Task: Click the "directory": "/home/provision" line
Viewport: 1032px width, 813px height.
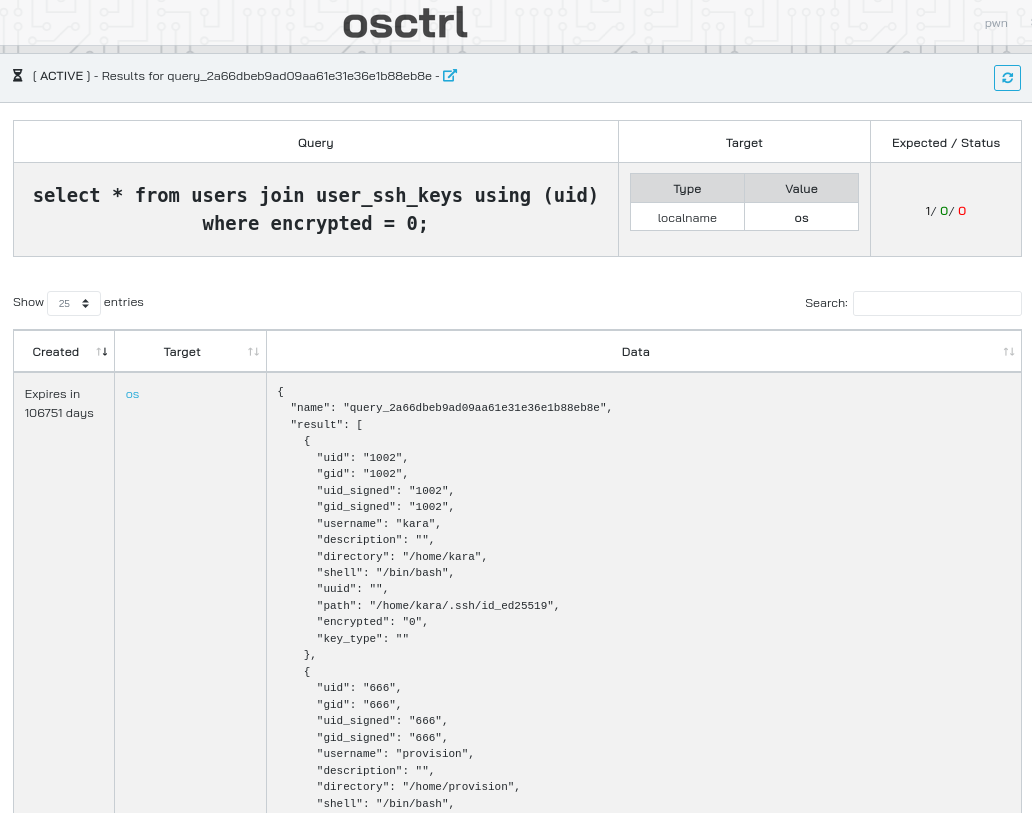Action: click(x=418, y=787)
